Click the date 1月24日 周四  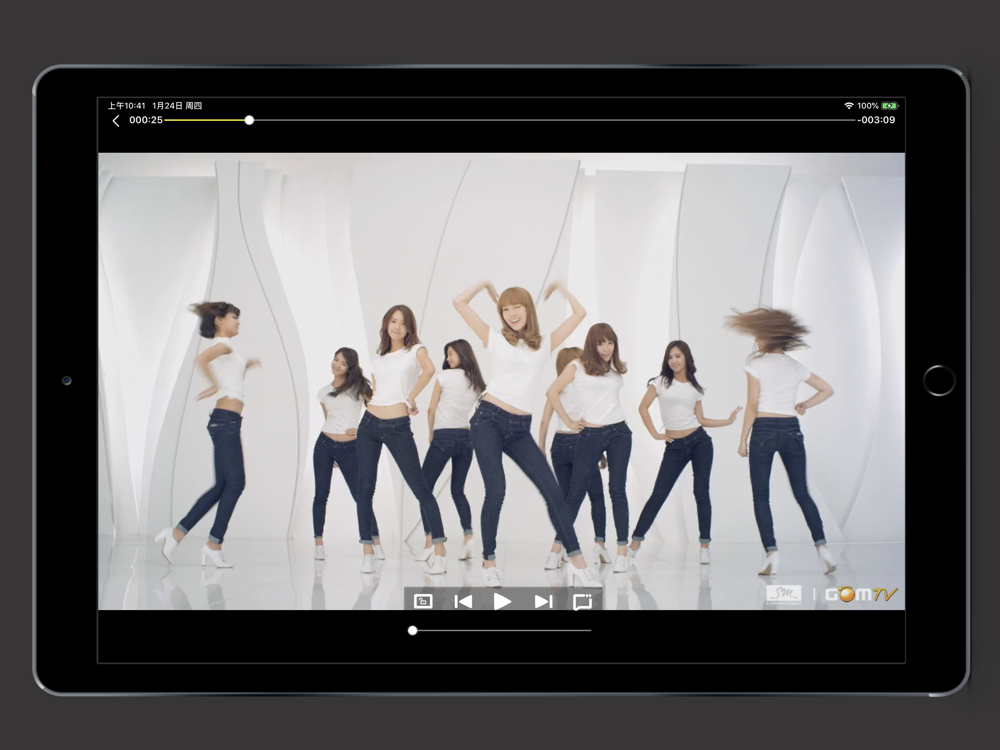coord(177,105)
